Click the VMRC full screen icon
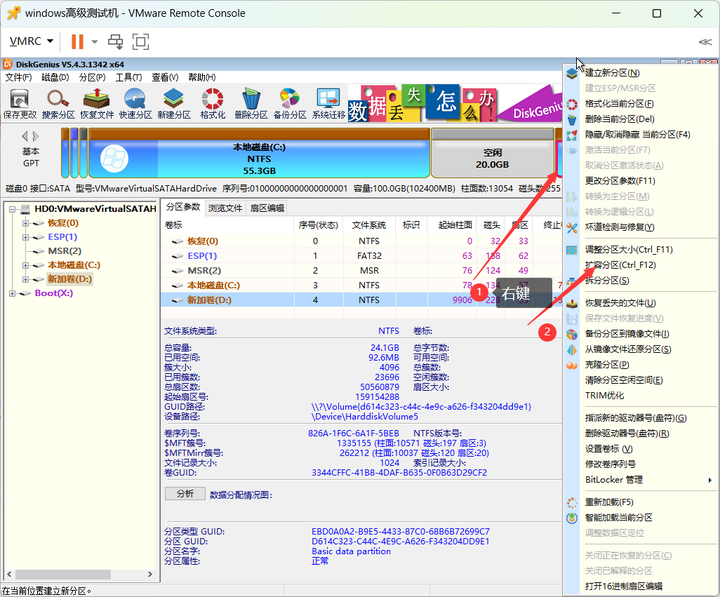This screenshot has height=597, width=720. 141,41
